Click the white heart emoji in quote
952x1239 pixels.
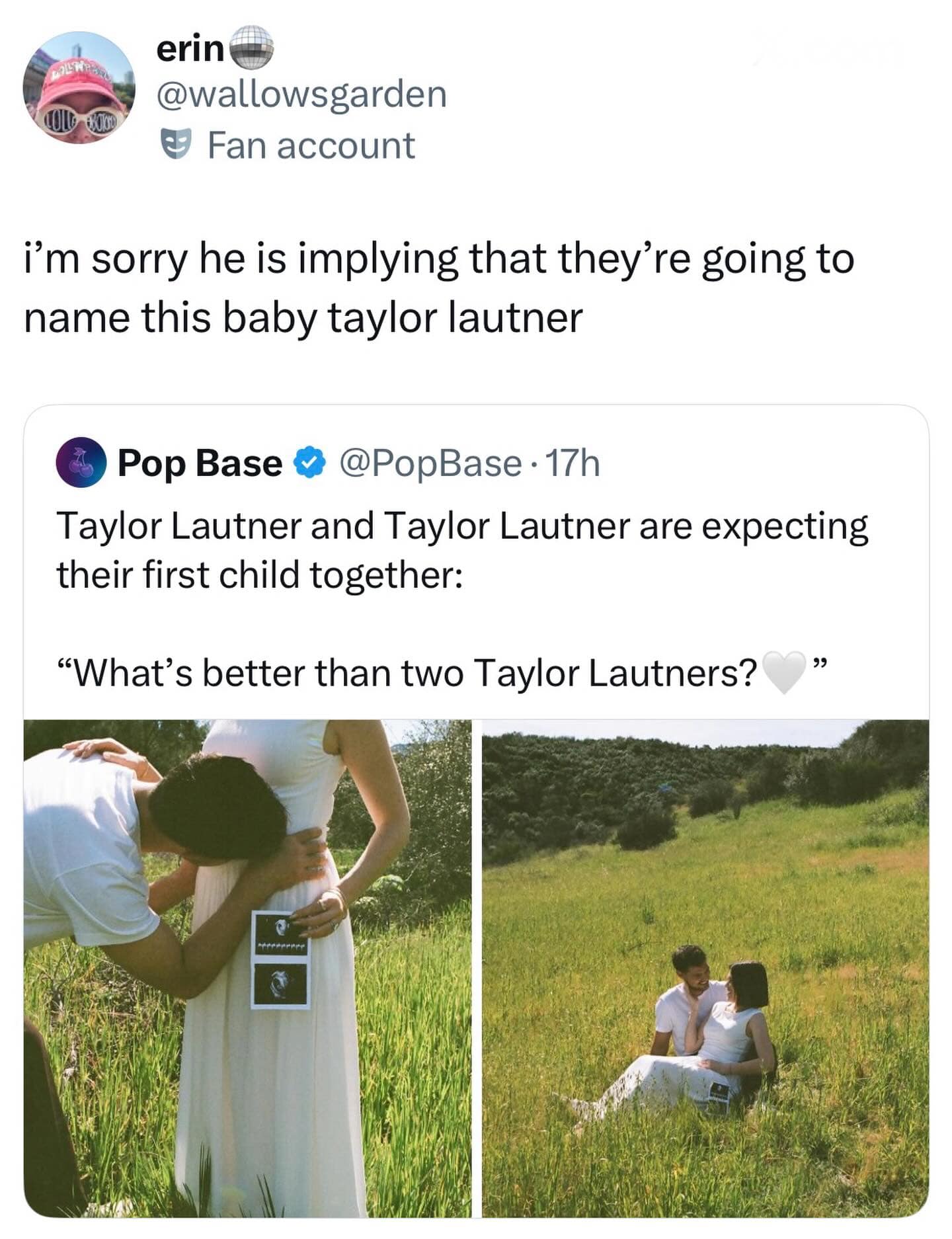(x=785, y=672)
